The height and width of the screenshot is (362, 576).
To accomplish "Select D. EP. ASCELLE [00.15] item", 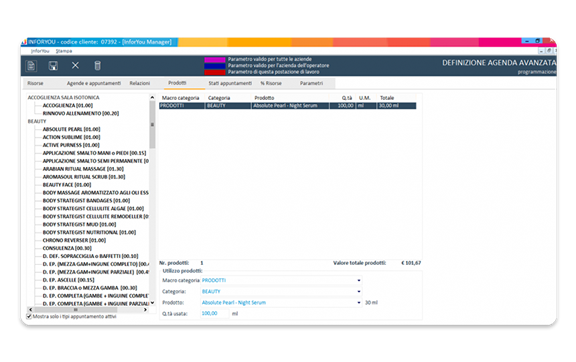I will 68,280.
